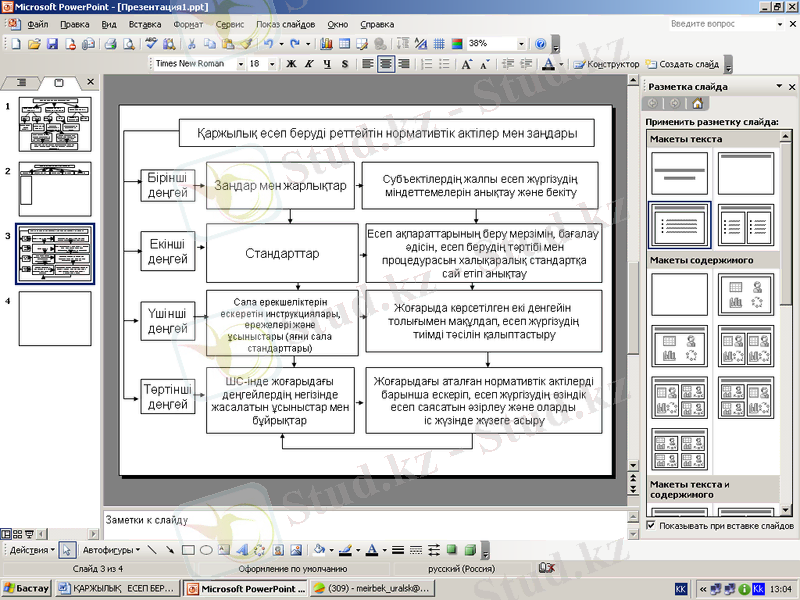
Task: Select the Oval drawing tool
Action: point(205,550)
